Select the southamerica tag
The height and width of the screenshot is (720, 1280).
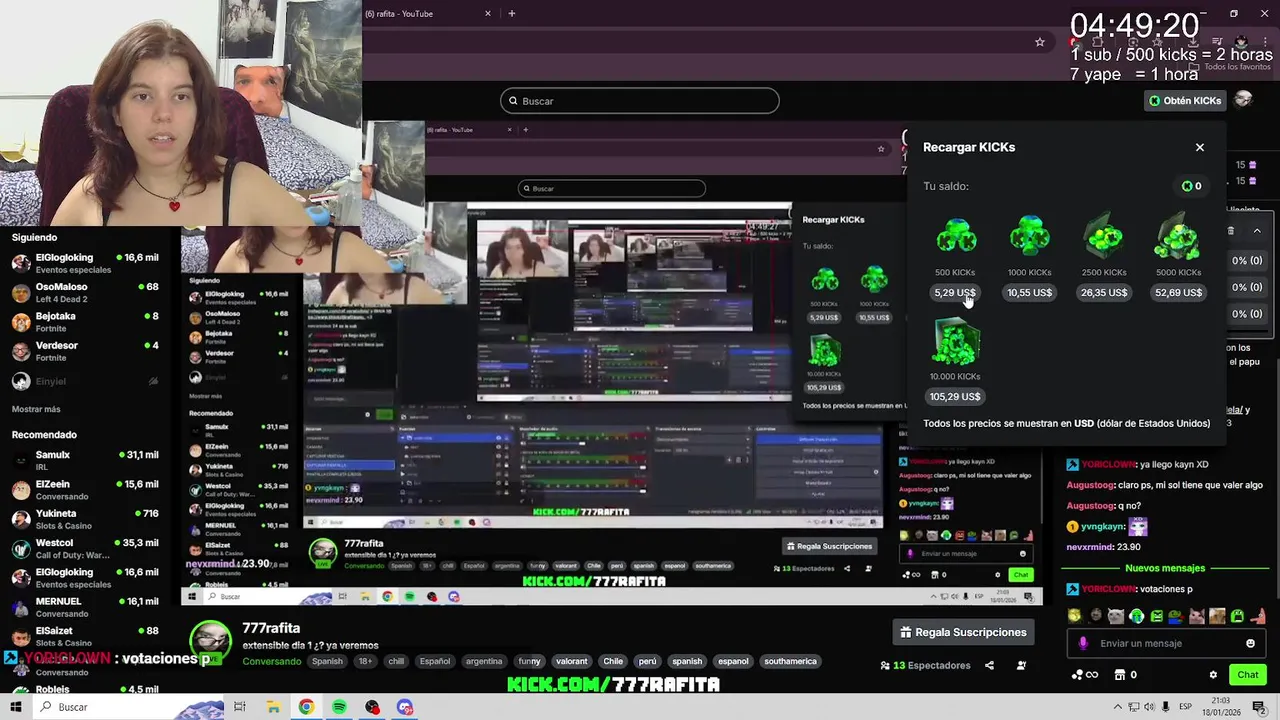coord(791,661)
